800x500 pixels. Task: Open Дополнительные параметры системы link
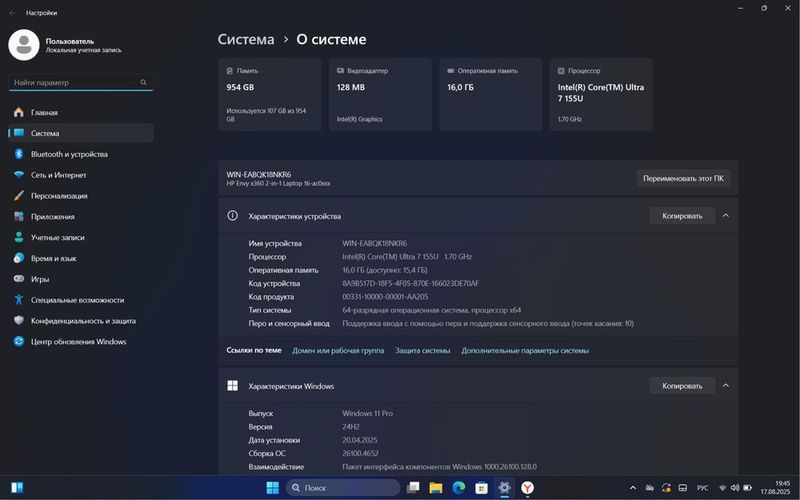coord(525,351)
